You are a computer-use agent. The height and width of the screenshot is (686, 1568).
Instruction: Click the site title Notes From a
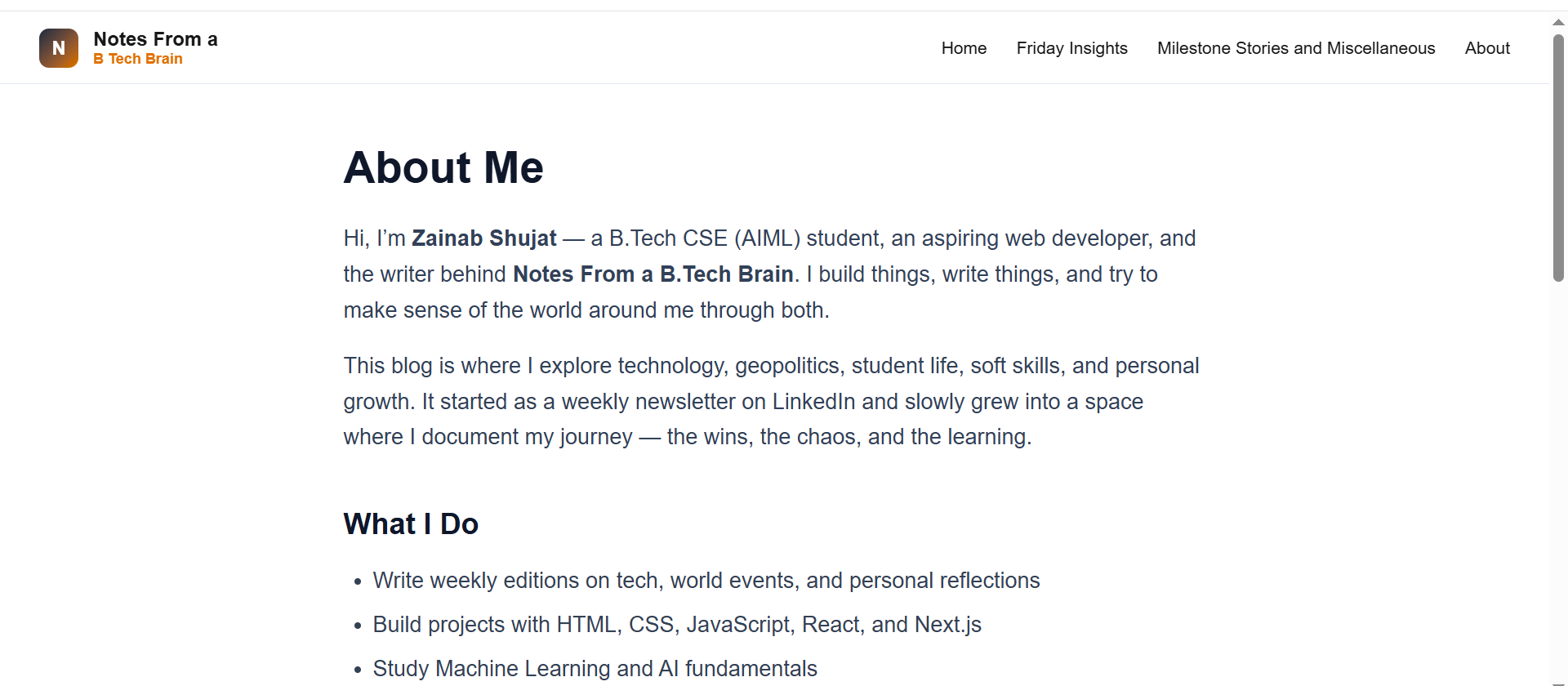[155, 38]
